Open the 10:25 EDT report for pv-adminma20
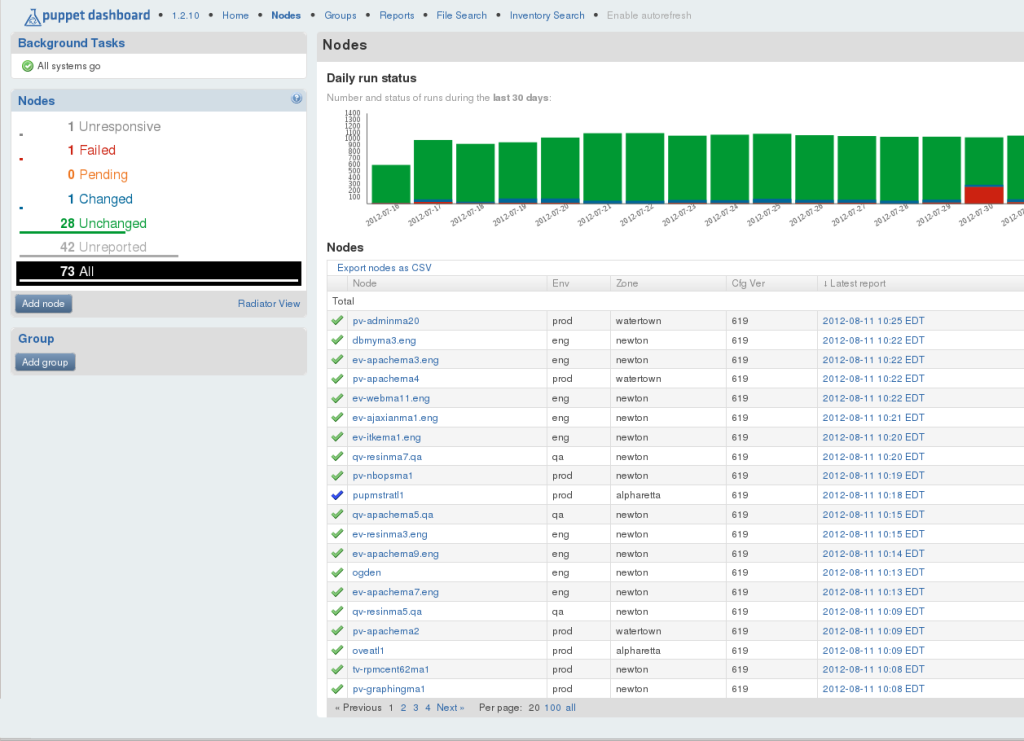 [873, 321]
